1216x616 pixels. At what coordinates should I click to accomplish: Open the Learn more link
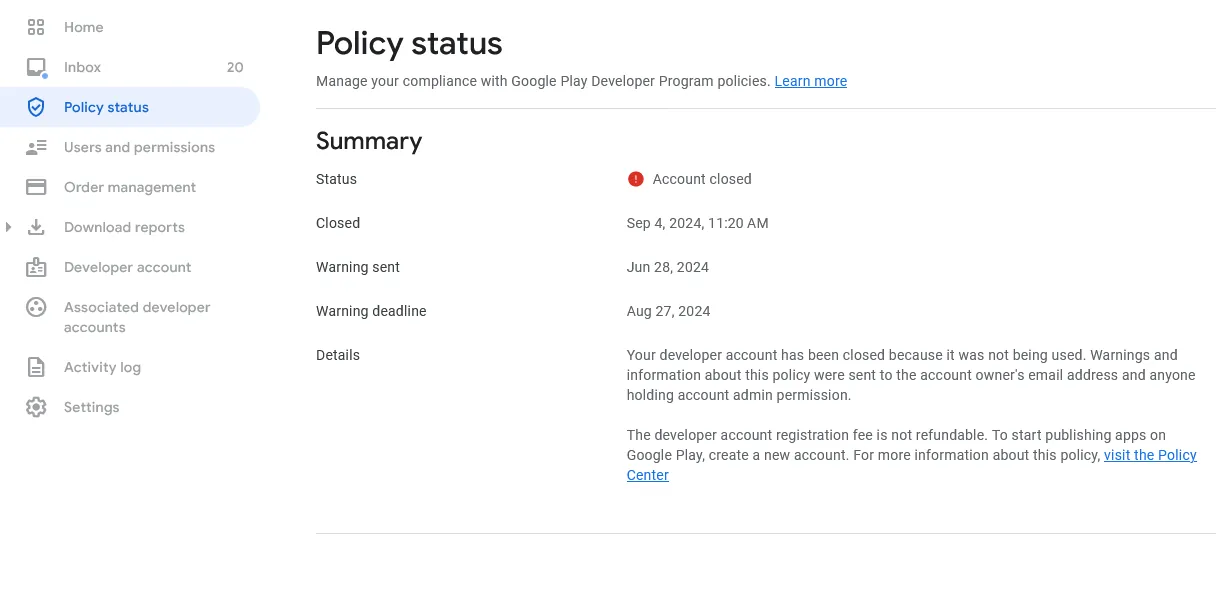[x=810, y=81]
